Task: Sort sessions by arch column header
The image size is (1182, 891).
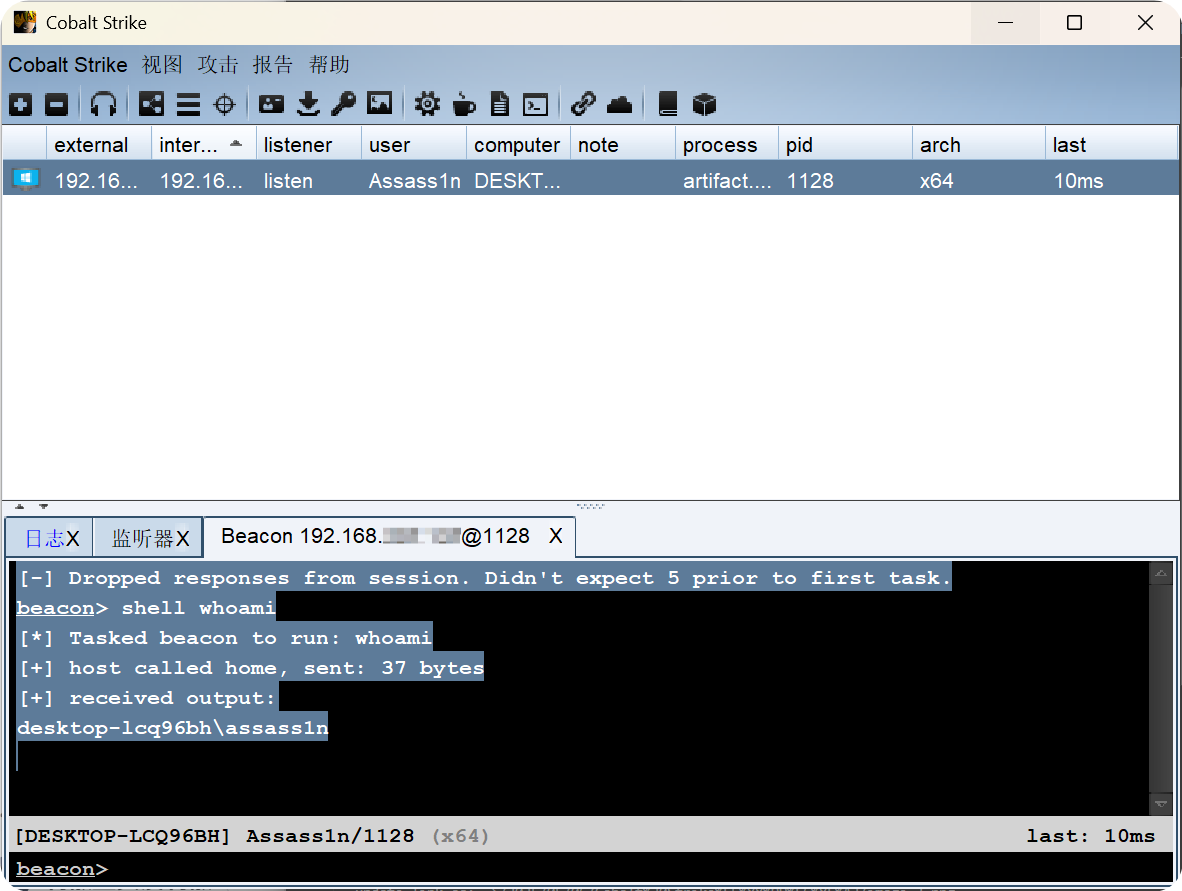Action: (978, 145)
